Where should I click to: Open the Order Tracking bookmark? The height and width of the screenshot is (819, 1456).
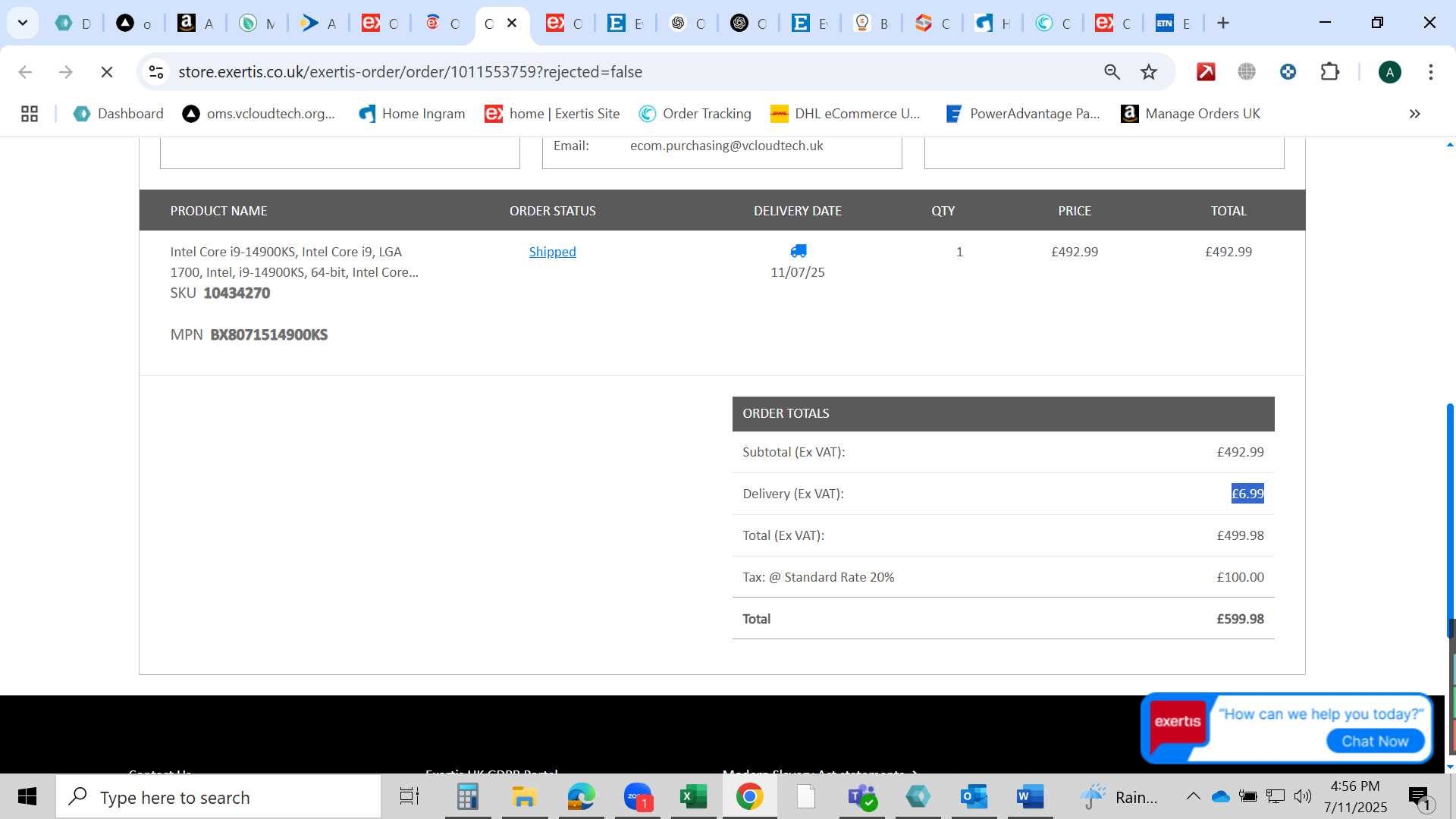click(x=695, y=114)
